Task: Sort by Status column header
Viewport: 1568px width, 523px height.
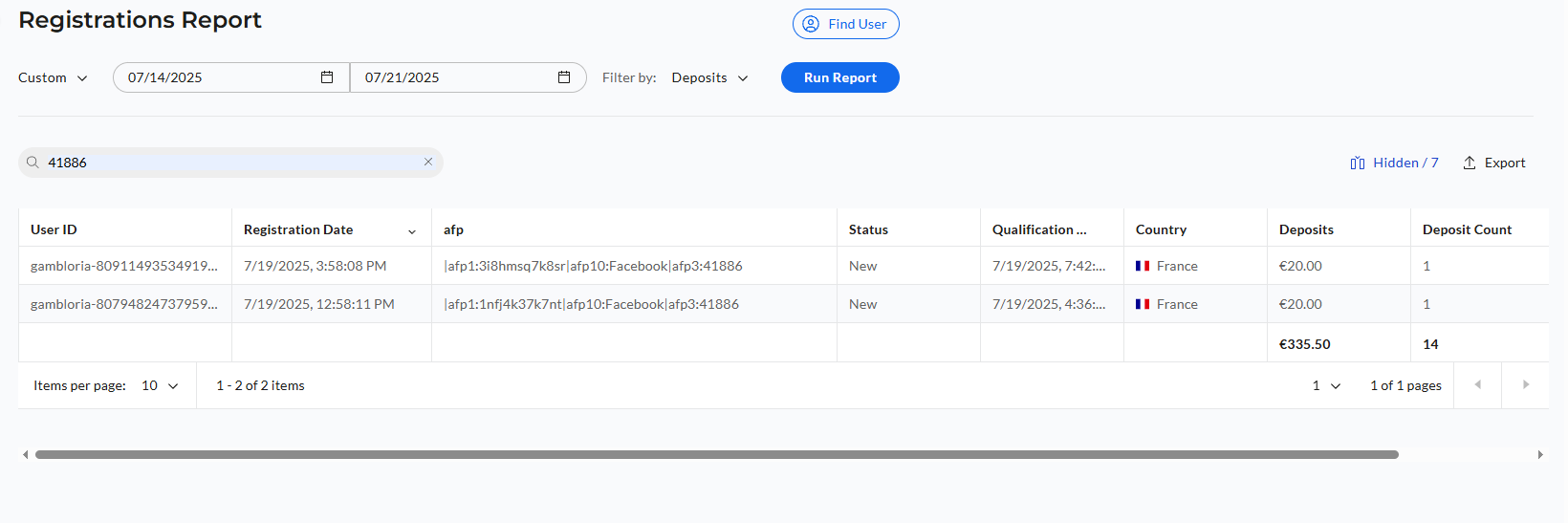Action: coord(868,229)
